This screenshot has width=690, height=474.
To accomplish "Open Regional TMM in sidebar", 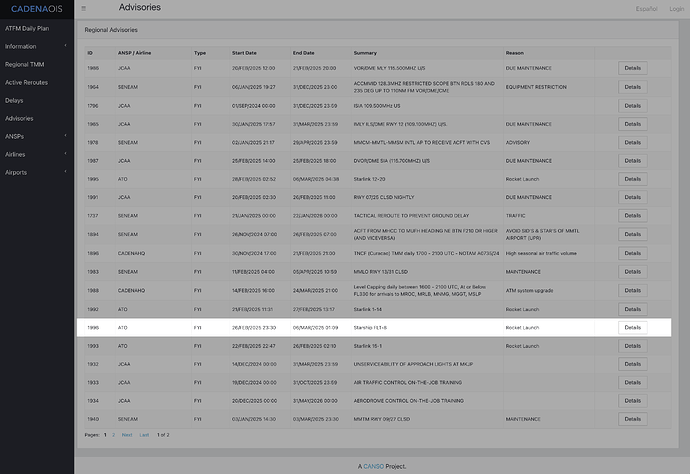I will click(24, 64).
